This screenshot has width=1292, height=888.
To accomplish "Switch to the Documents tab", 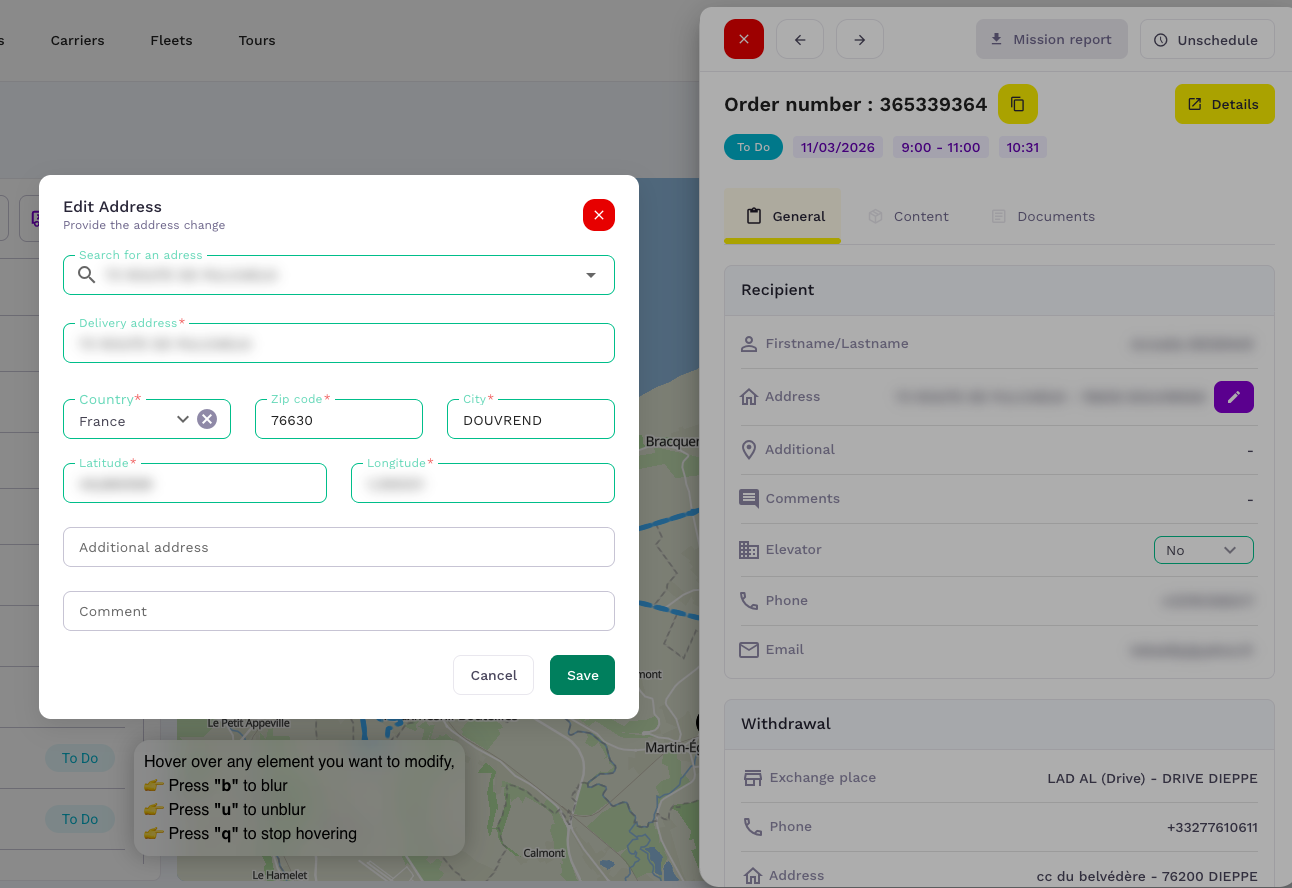I will 1042,216.
